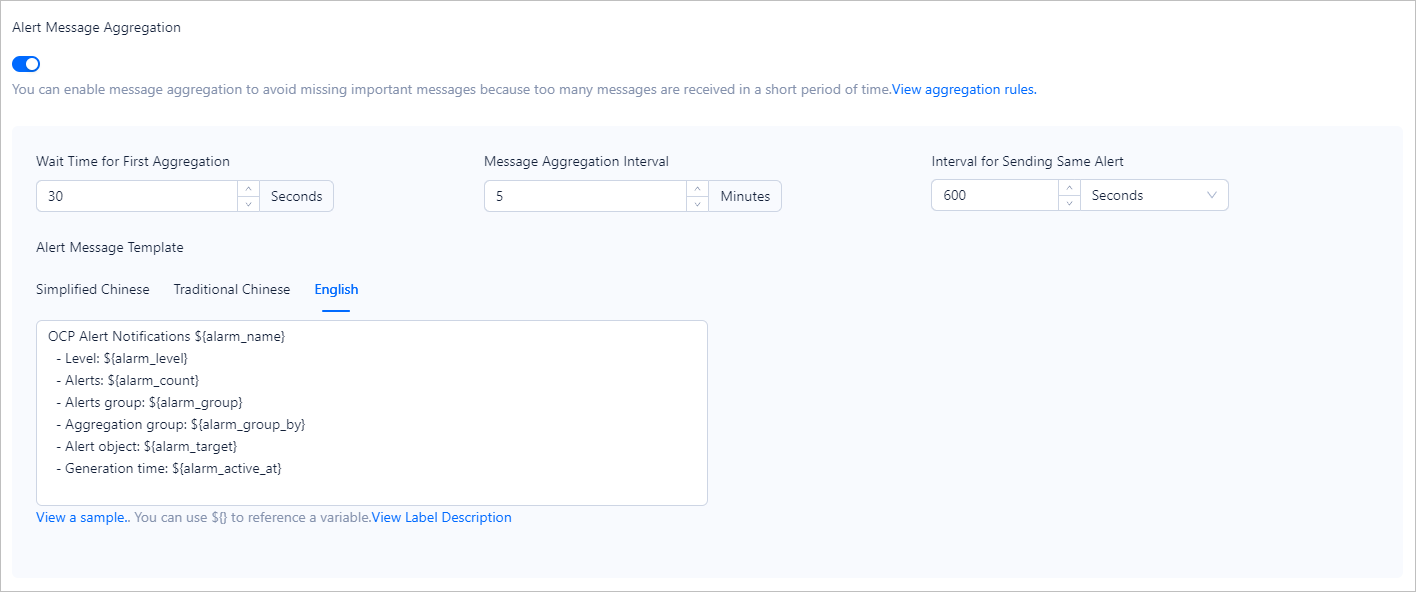Open the View aggregation rules link
Screen dimensions: 1416x592
[964, 89]
